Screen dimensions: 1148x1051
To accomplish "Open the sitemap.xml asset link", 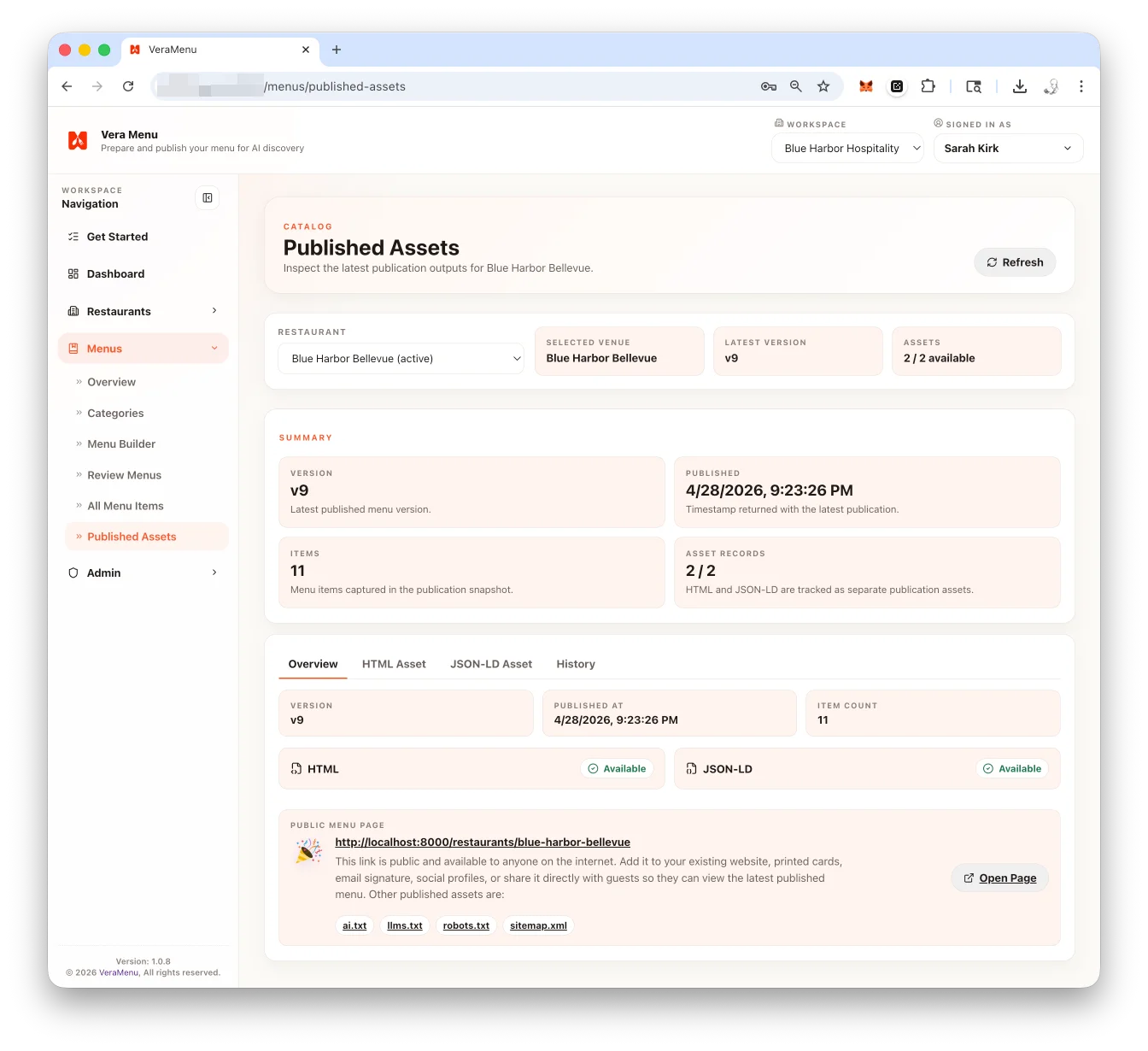I will point(538,925).
